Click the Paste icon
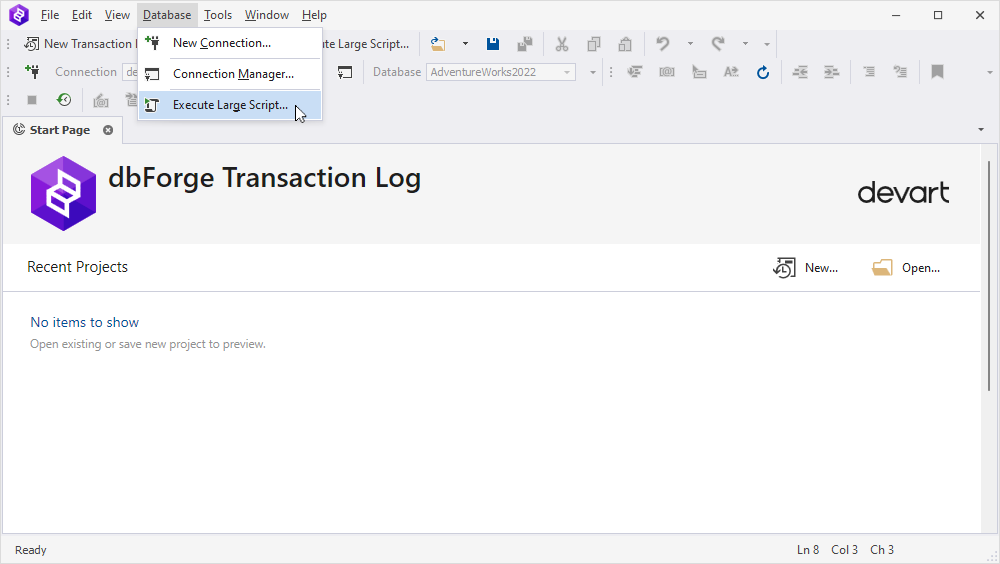 [x=625, y=44]
